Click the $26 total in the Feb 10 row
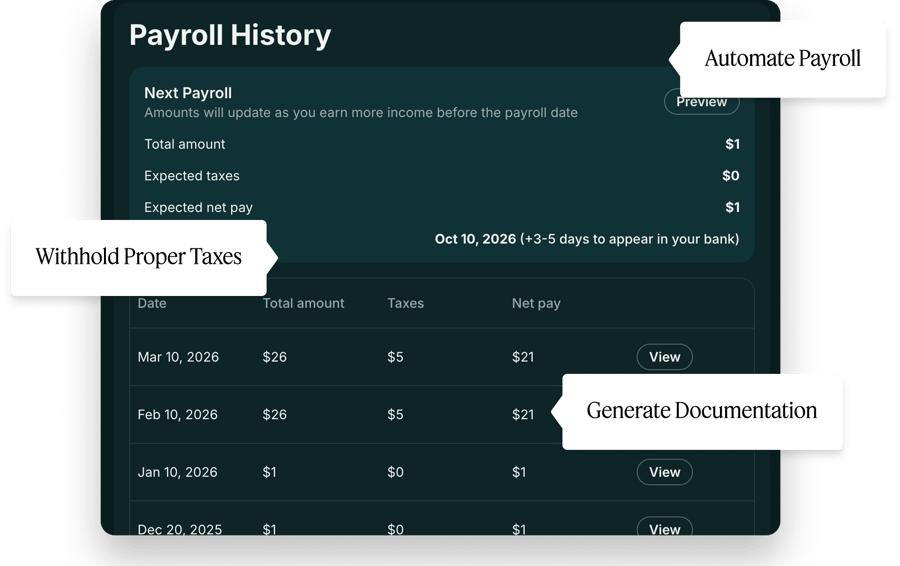Viewport: 900px width, 566px height. pos(274,414)
